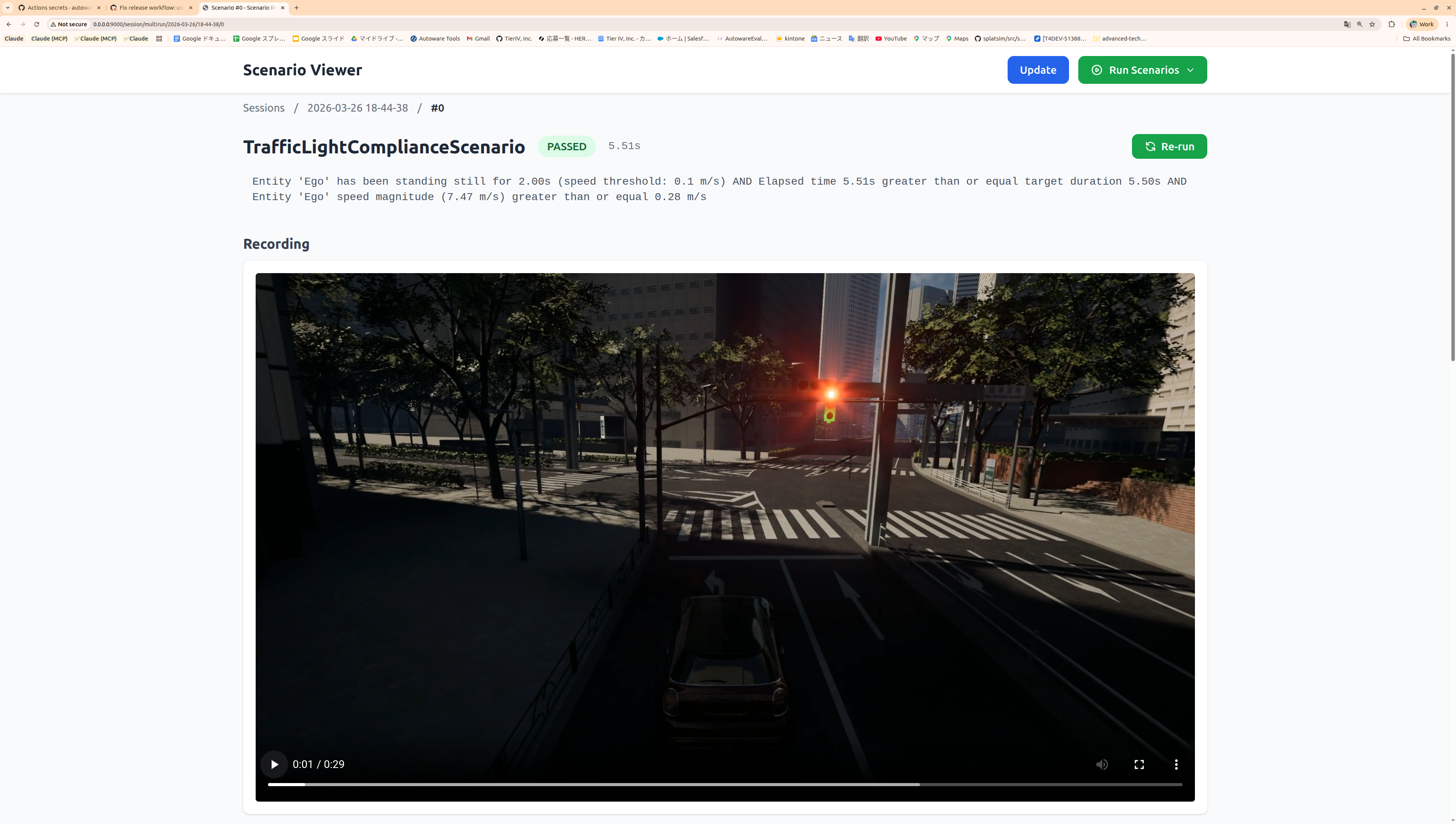Open the Maps bookmark
The height and width of the screenshot is (824, 1456).
[957, 39]
